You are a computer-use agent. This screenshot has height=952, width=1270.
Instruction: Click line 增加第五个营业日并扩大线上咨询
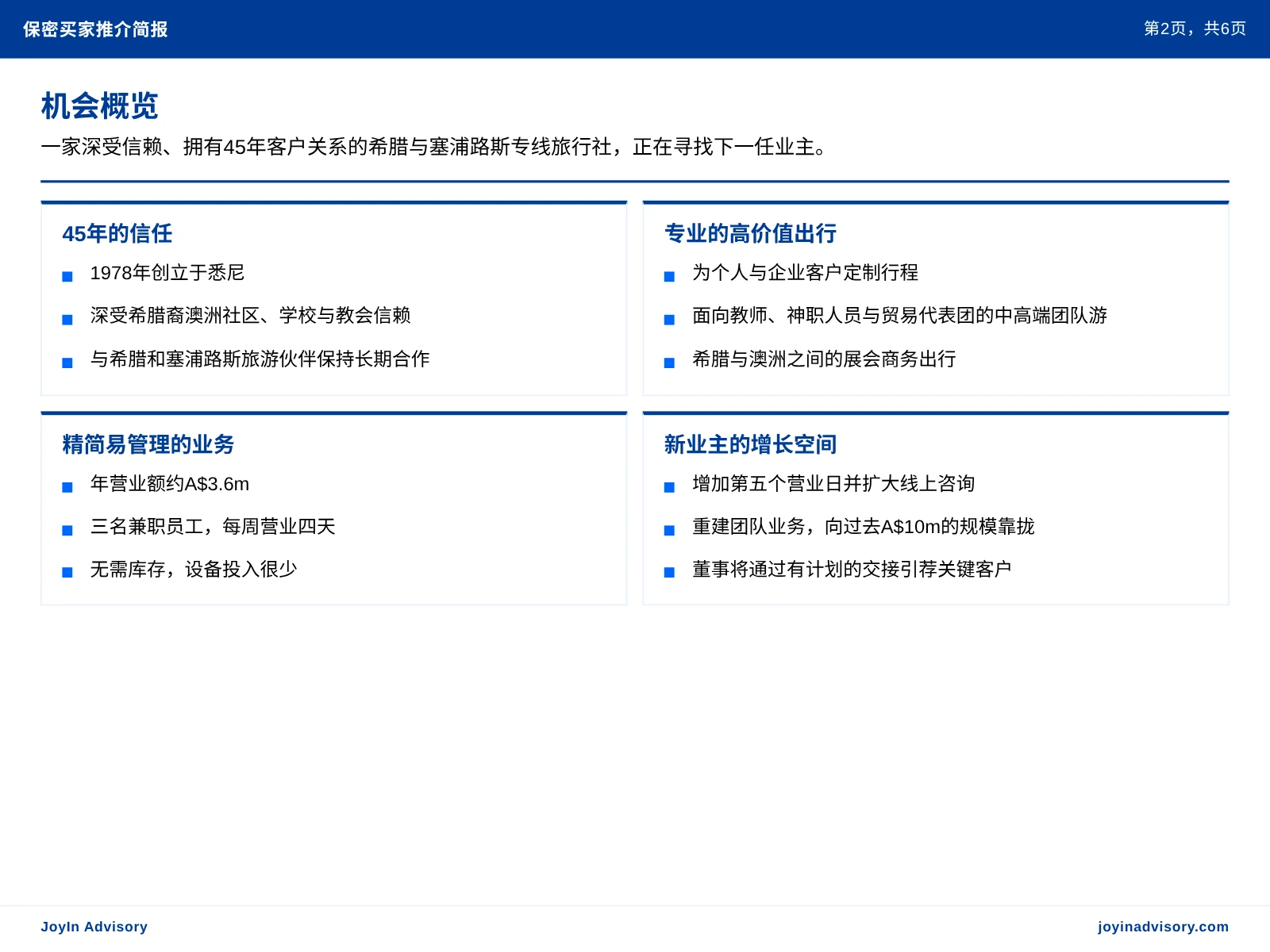(x=833, y=484)
